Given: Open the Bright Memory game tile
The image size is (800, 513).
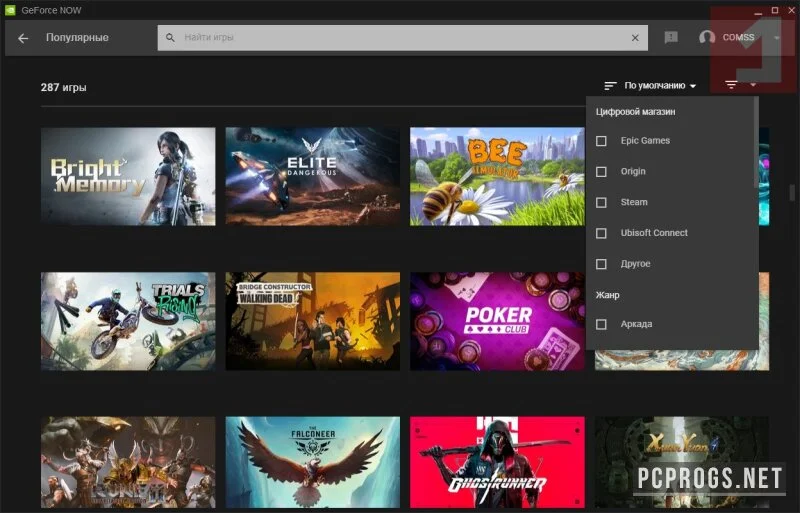Looking at the screenshot, I should coord(128,177).
